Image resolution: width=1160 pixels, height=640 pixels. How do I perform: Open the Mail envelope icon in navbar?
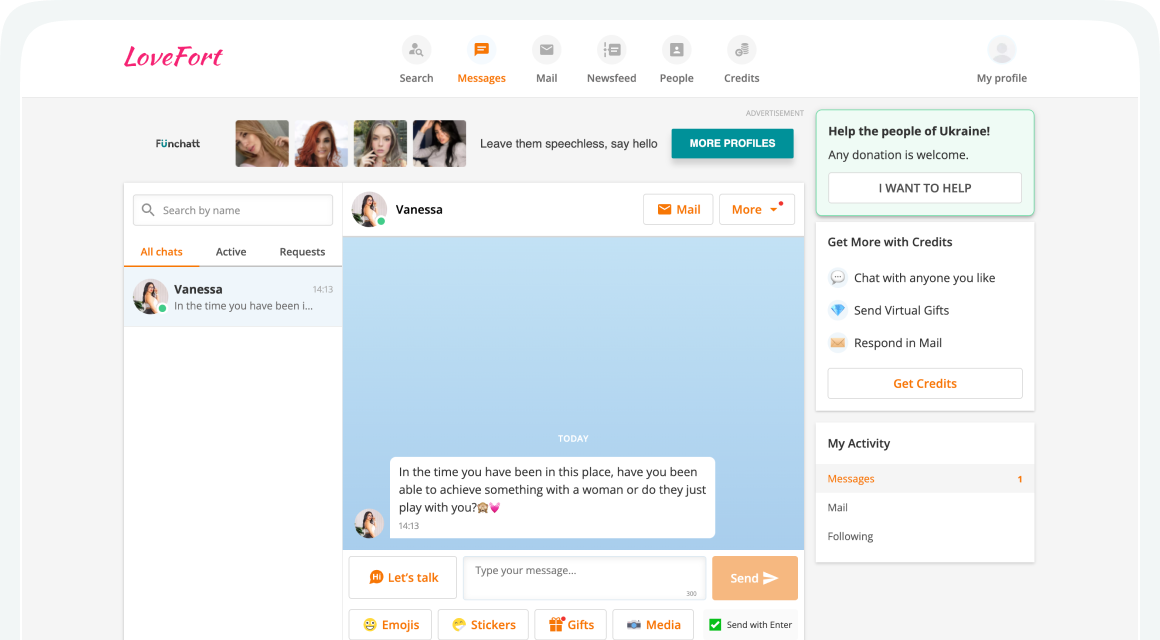(546, 50)
